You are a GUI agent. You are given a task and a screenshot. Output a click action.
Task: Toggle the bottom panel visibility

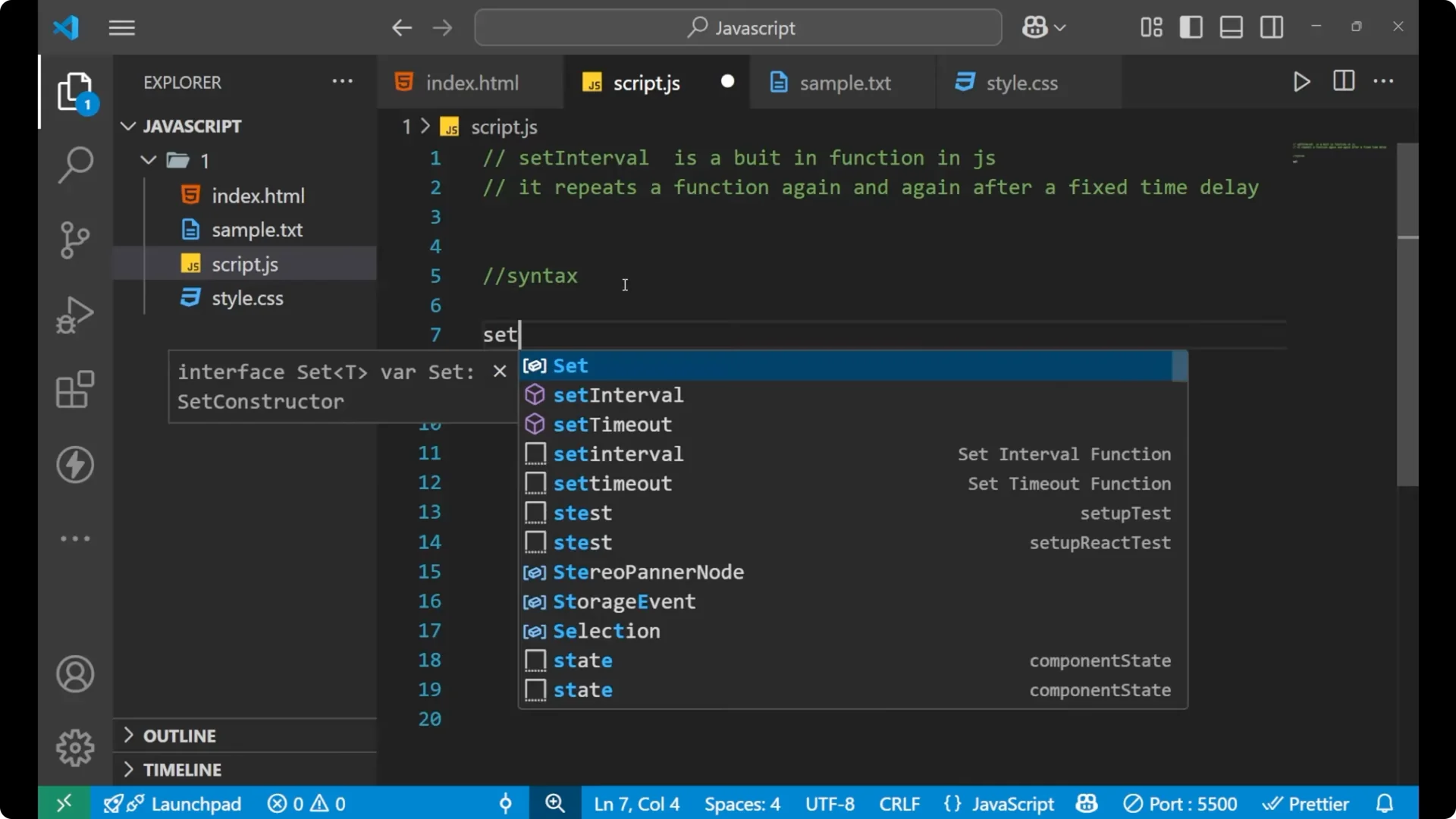point(1230,27)
